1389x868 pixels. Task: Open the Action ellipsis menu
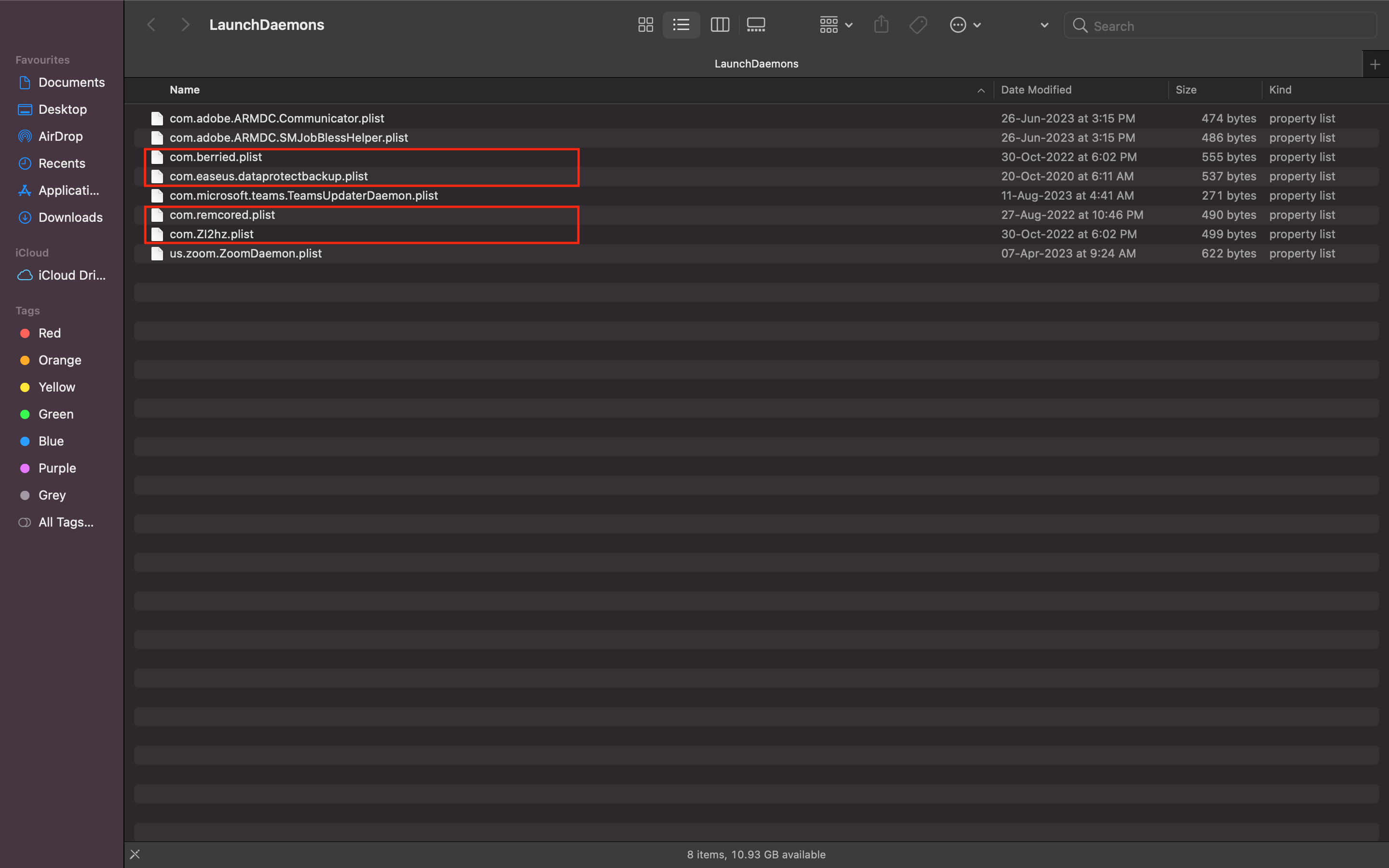coord(964,25)
